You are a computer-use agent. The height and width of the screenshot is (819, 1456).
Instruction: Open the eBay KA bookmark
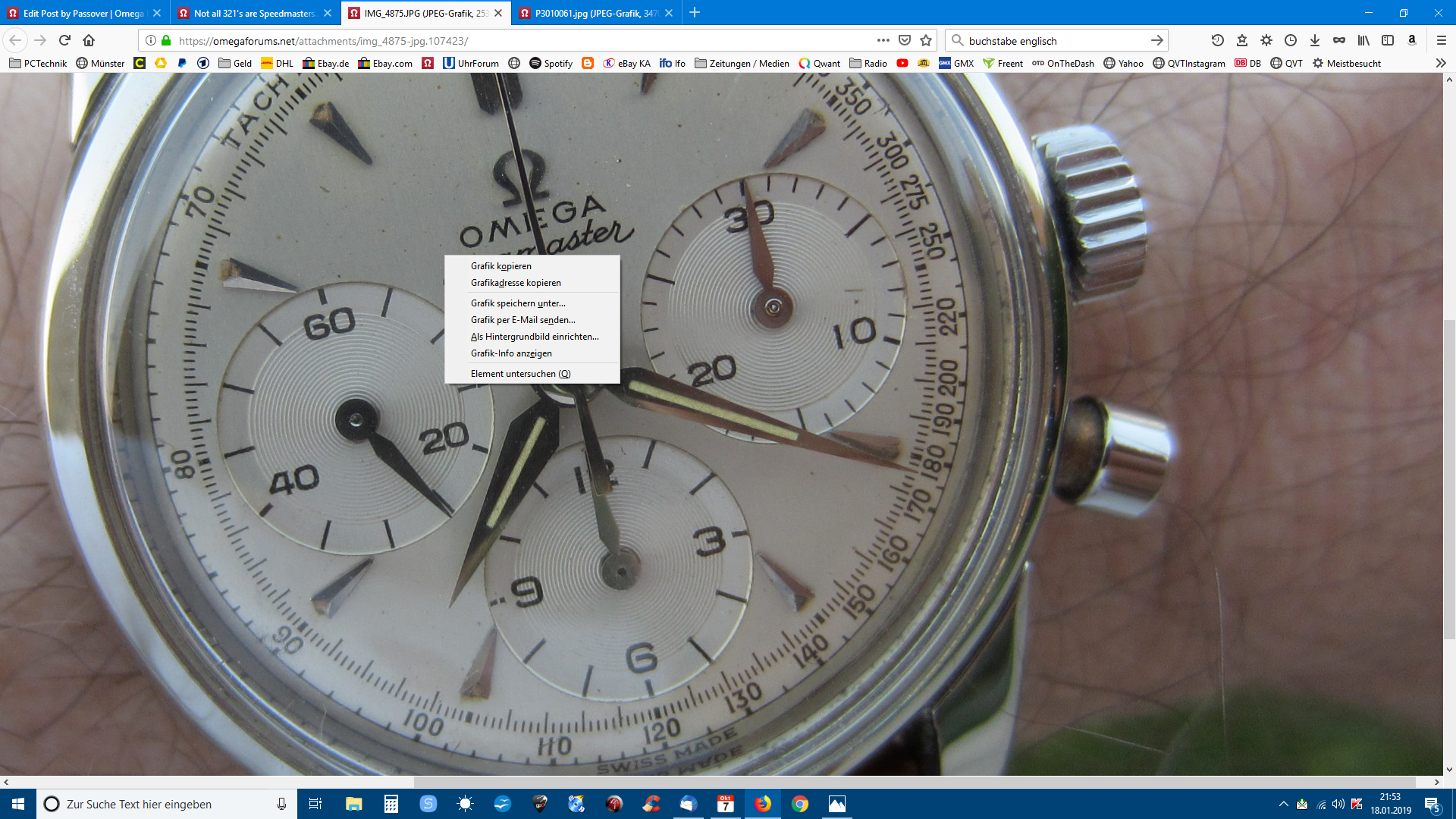pyautogui.click(x=627, y=63)
